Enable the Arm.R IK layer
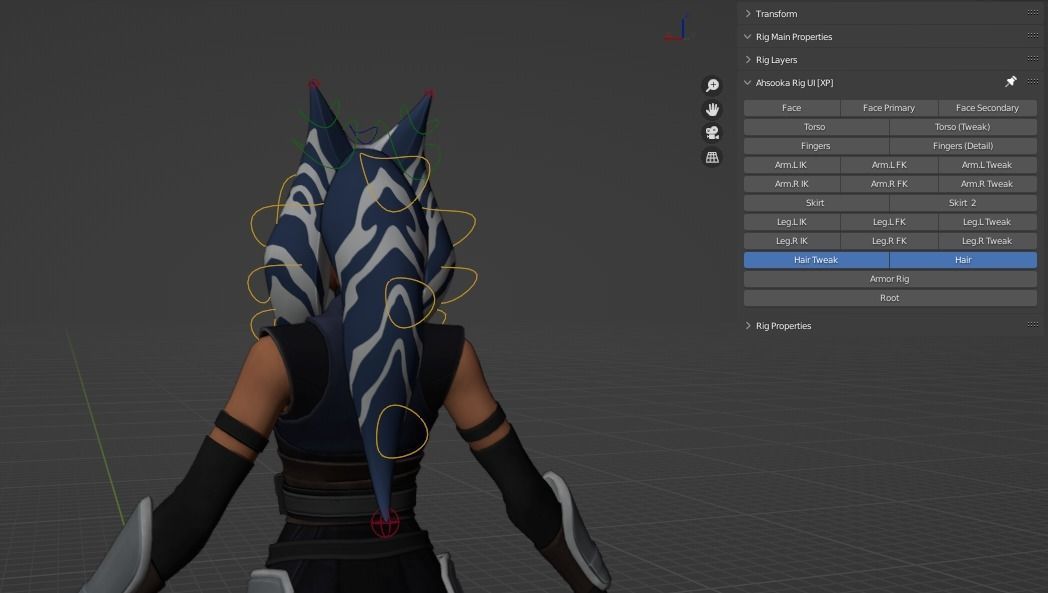Screen dimensions: 1048x593 (791, 184)
